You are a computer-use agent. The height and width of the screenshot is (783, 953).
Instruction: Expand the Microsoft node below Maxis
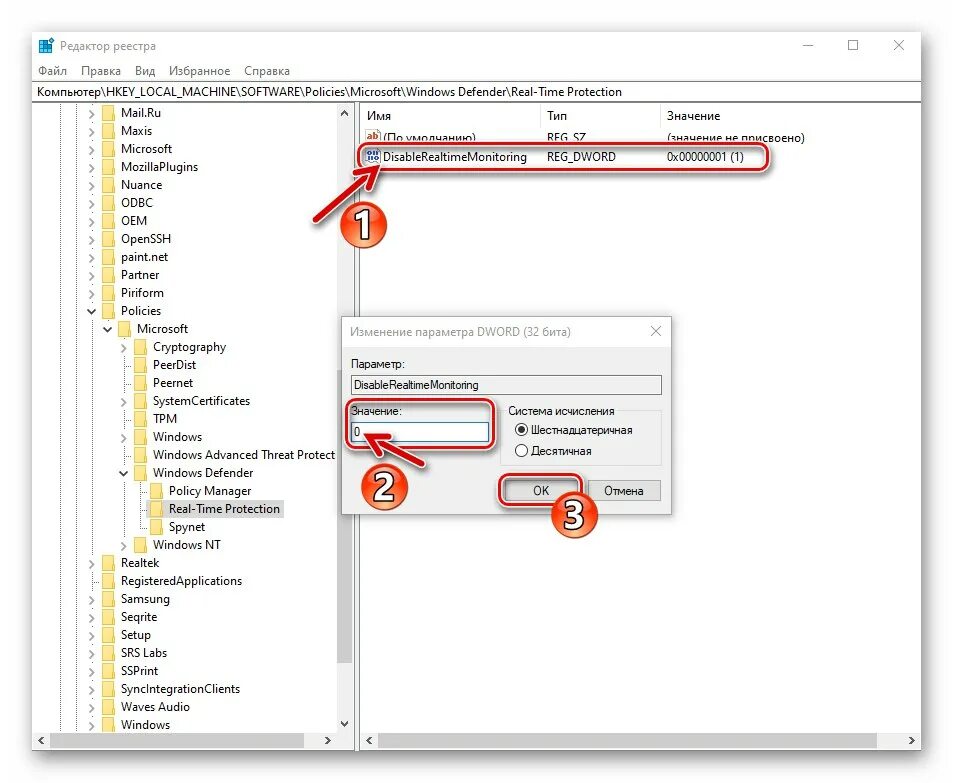click(91, 149)
